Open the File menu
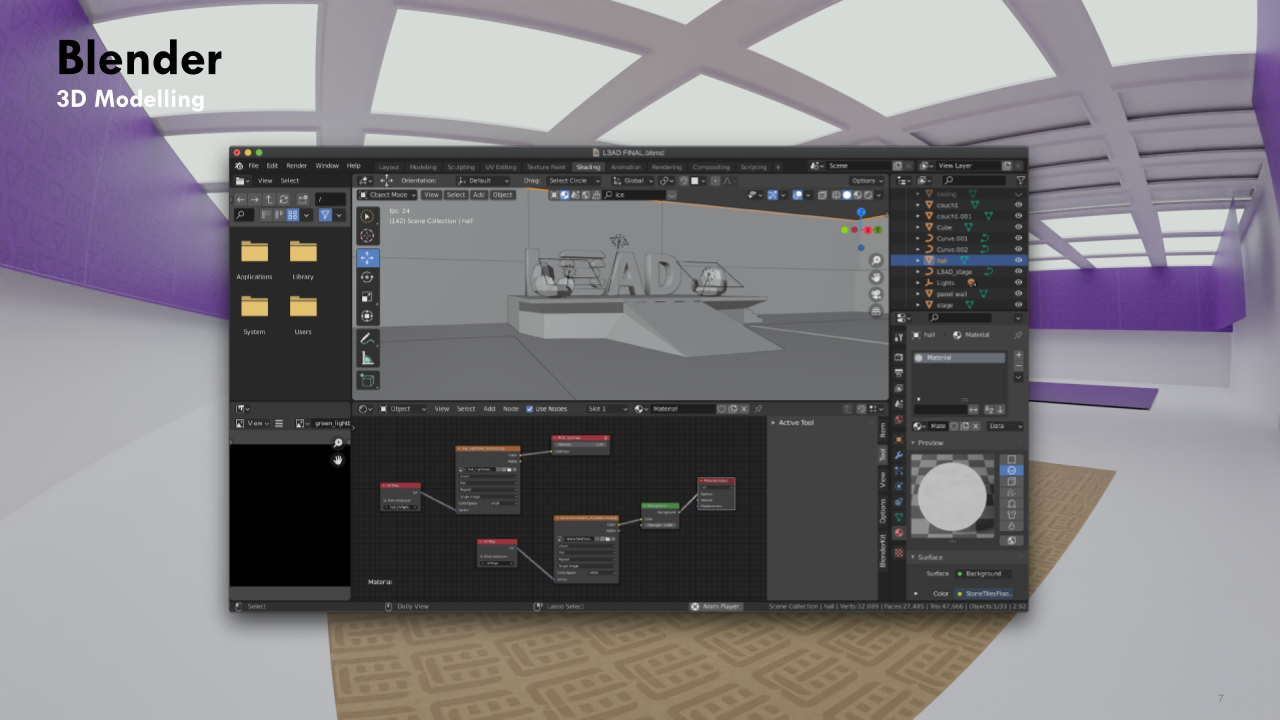Viewport: 1280px width, 720px height. 253,165
